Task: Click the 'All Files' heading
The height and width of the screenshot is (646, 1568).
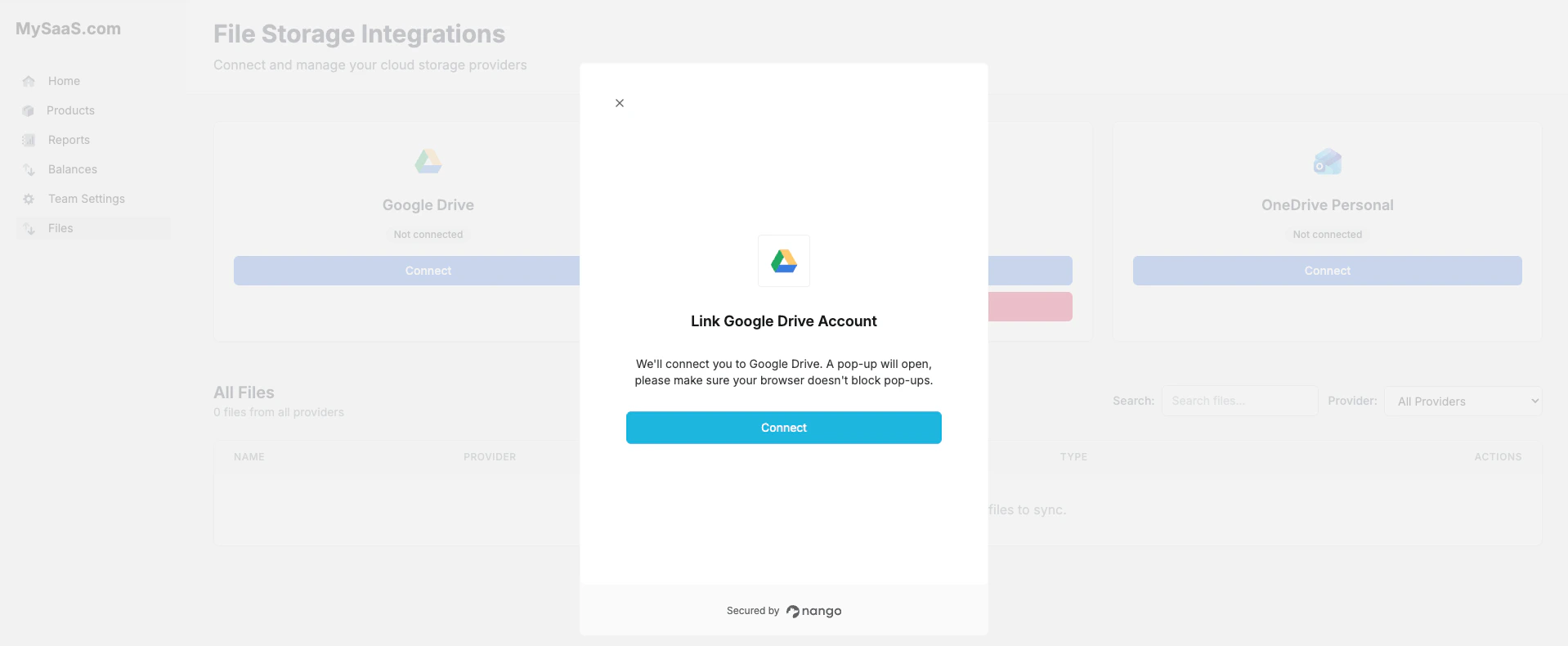Action: 244,393
